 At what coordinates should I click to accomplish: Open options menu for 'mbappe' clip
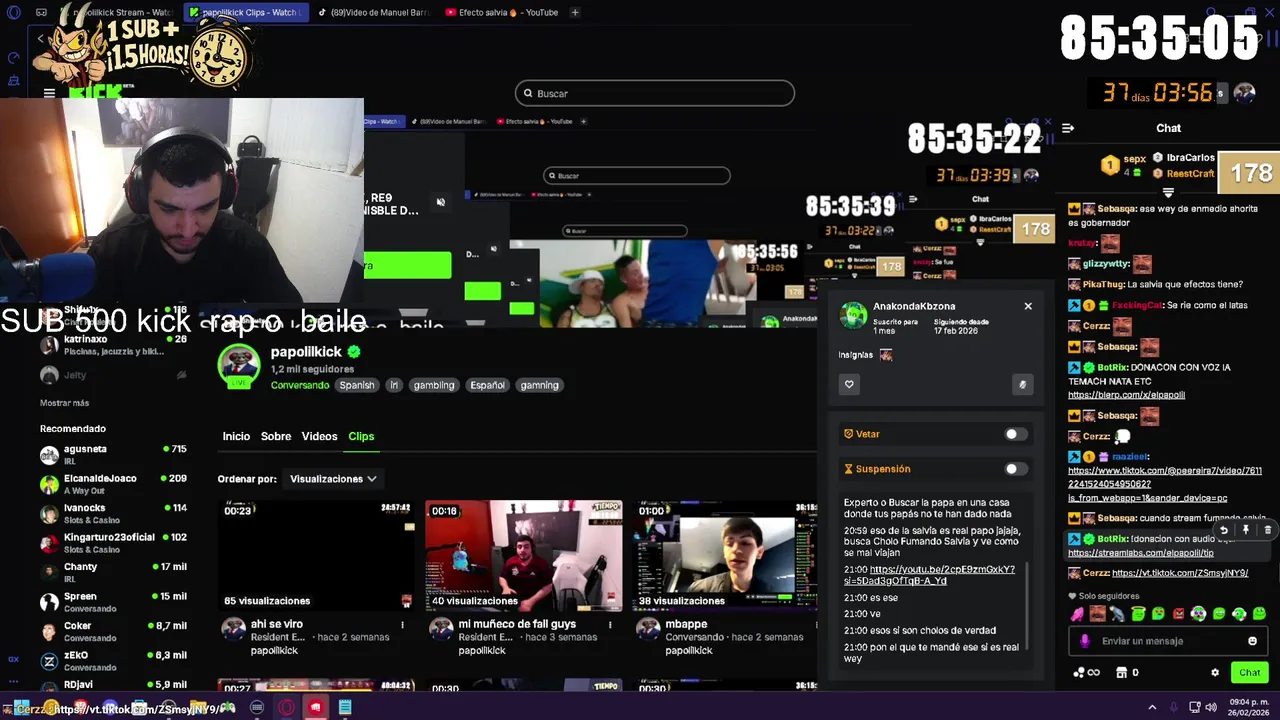click(817, 625)
